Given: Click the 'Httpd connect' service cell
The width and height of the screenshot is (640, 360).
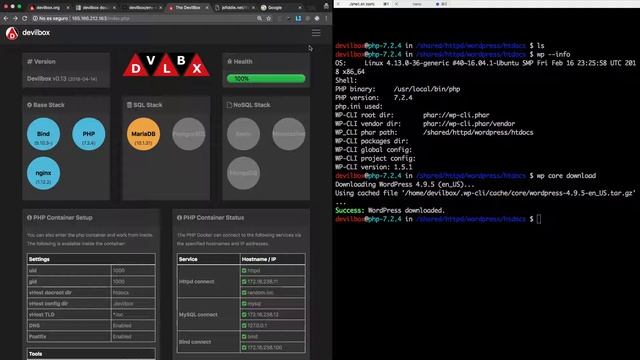Looking at the screenshot, I should click(x=209, y=281).
